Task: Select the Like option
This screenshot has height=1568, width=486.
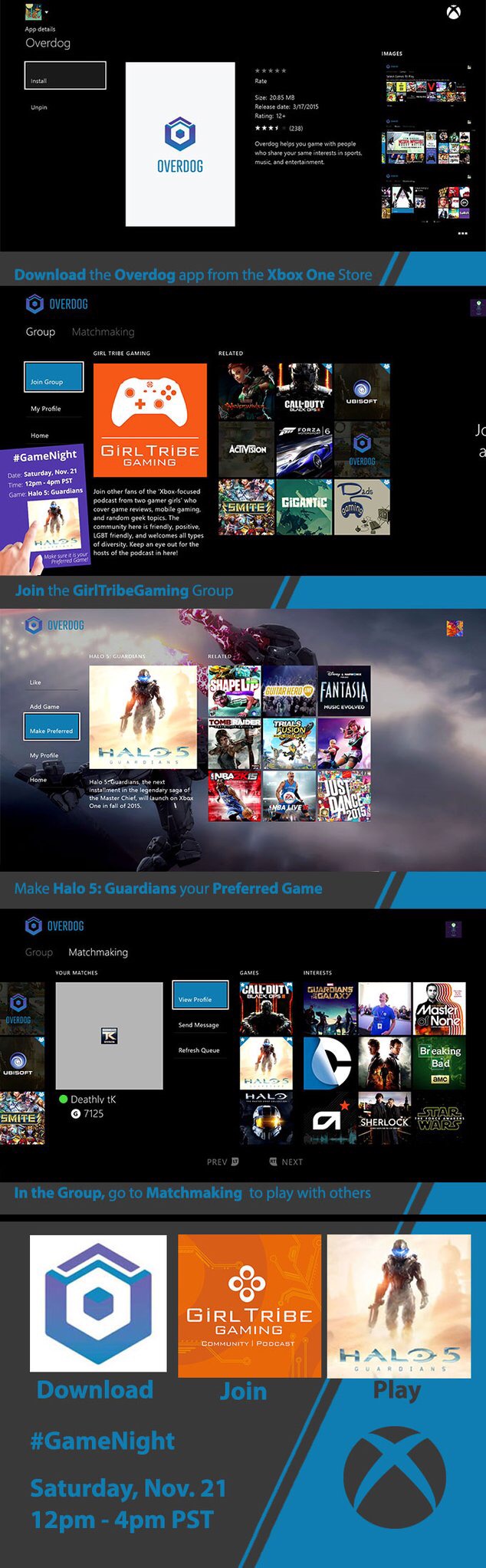Action: [x=35, y=682]
